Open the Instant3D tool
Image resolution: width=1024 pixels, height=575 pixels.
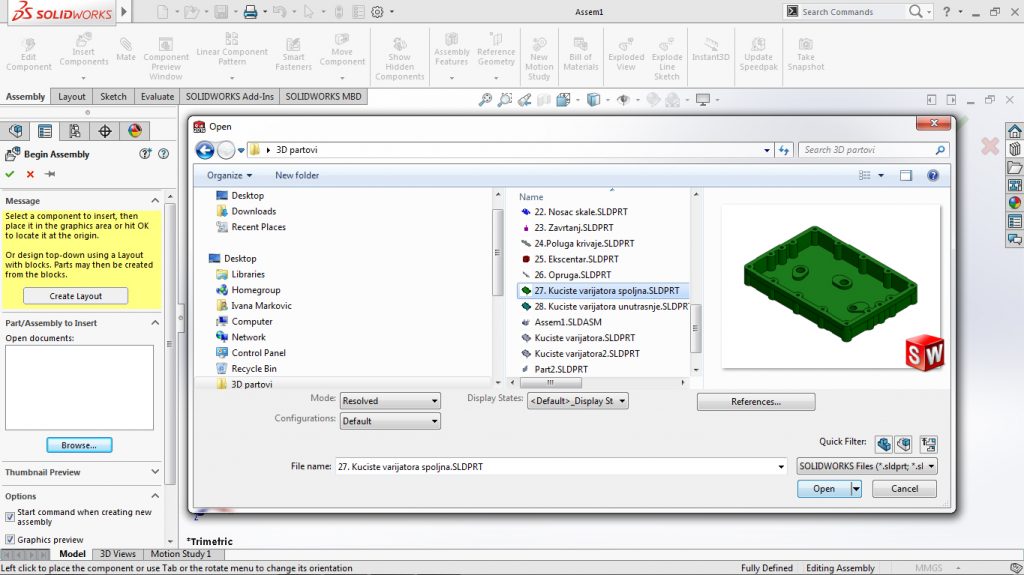point(711,50)
